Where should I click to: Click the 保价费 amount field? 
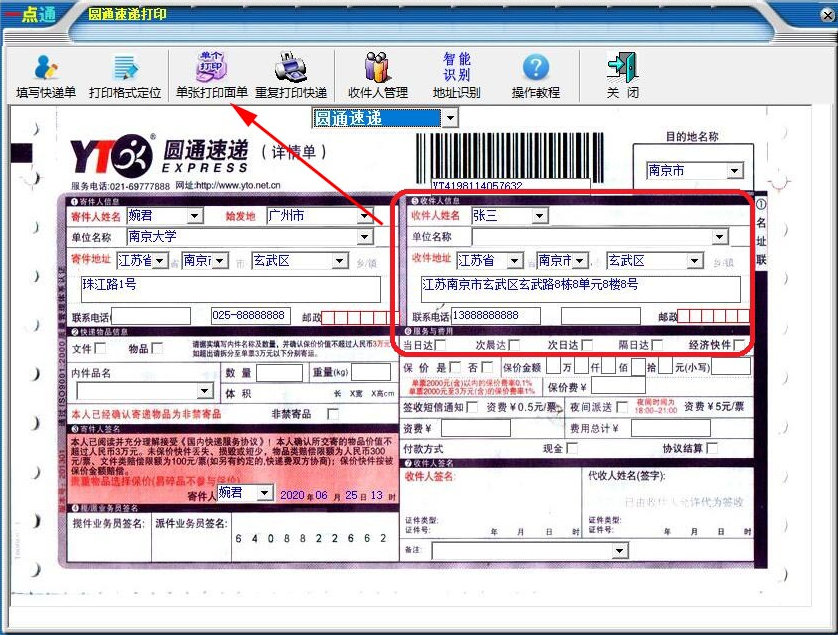[x=618, y=385]
